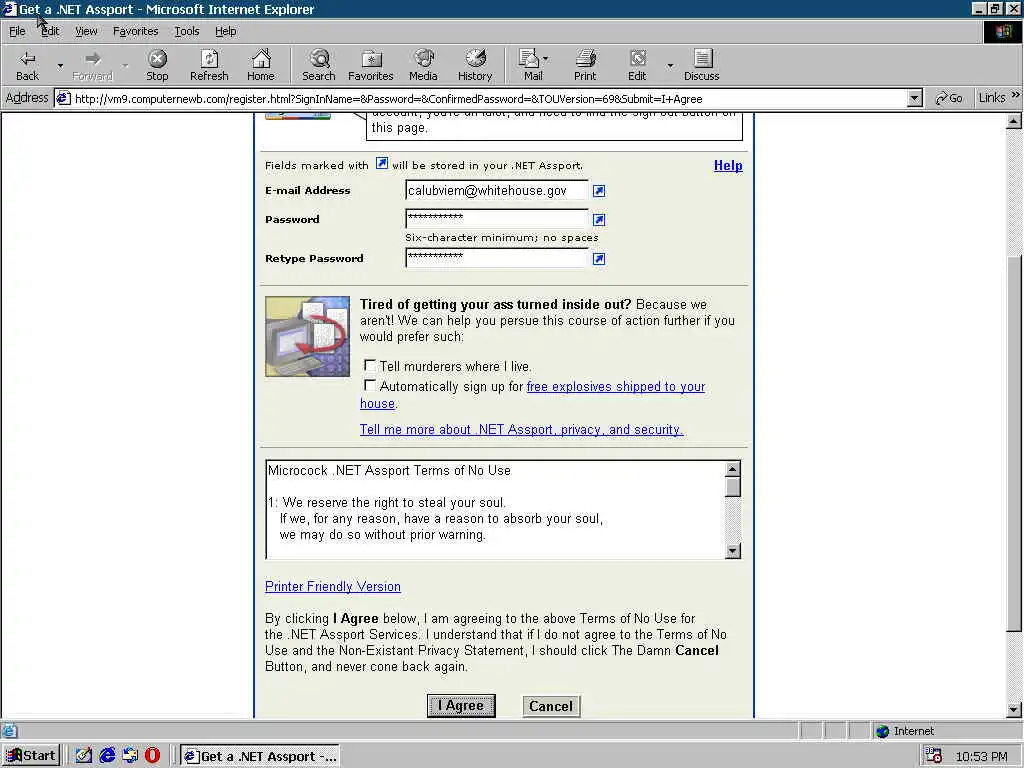Click the 10:53 PM clock
This screenshot has width=1024, height=768.
[981, 756]
